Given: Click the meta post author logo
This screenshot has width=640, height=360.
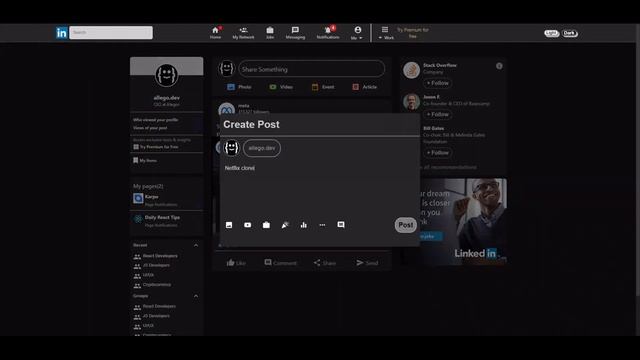Looking at the screenshot, I should pos(227,110).
